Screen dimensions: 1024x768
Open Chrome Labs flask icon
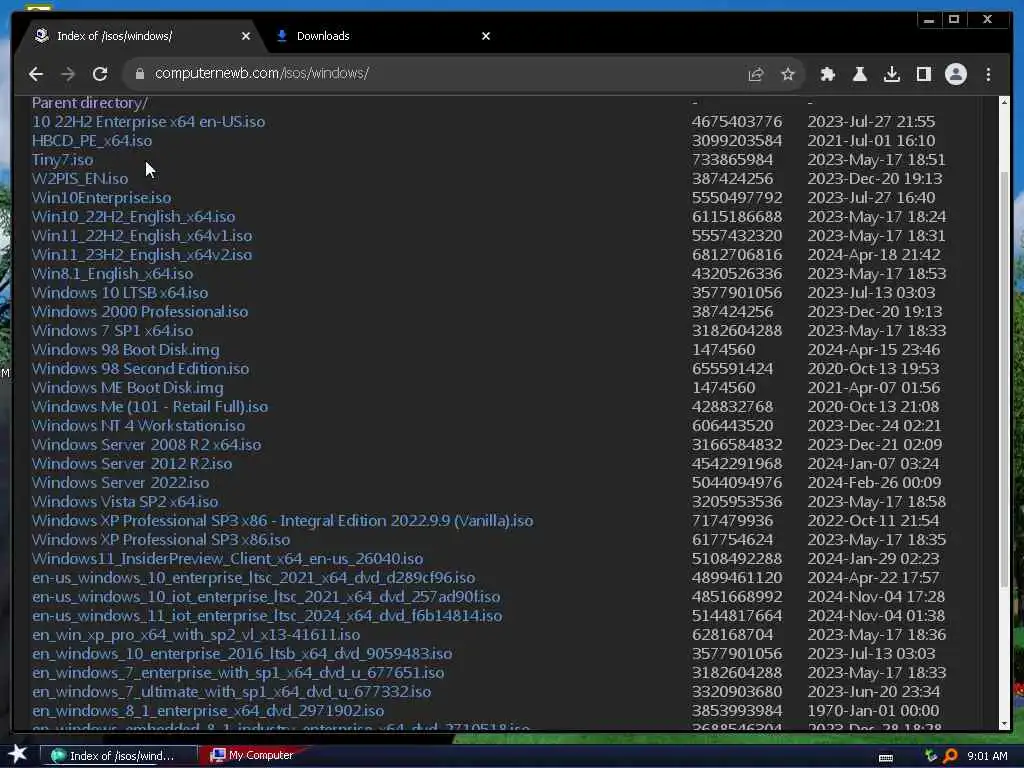[859, 74]
